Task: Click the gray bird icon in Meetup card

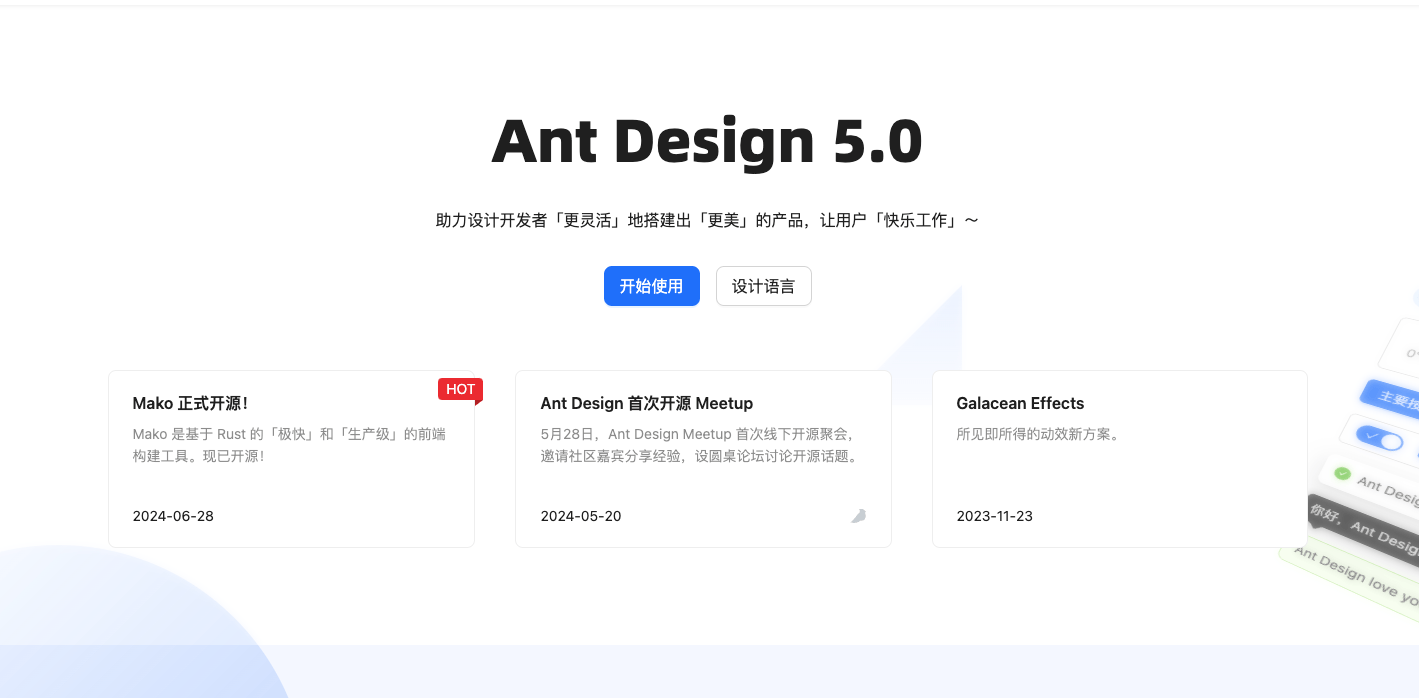Action: tap(858, 516)
